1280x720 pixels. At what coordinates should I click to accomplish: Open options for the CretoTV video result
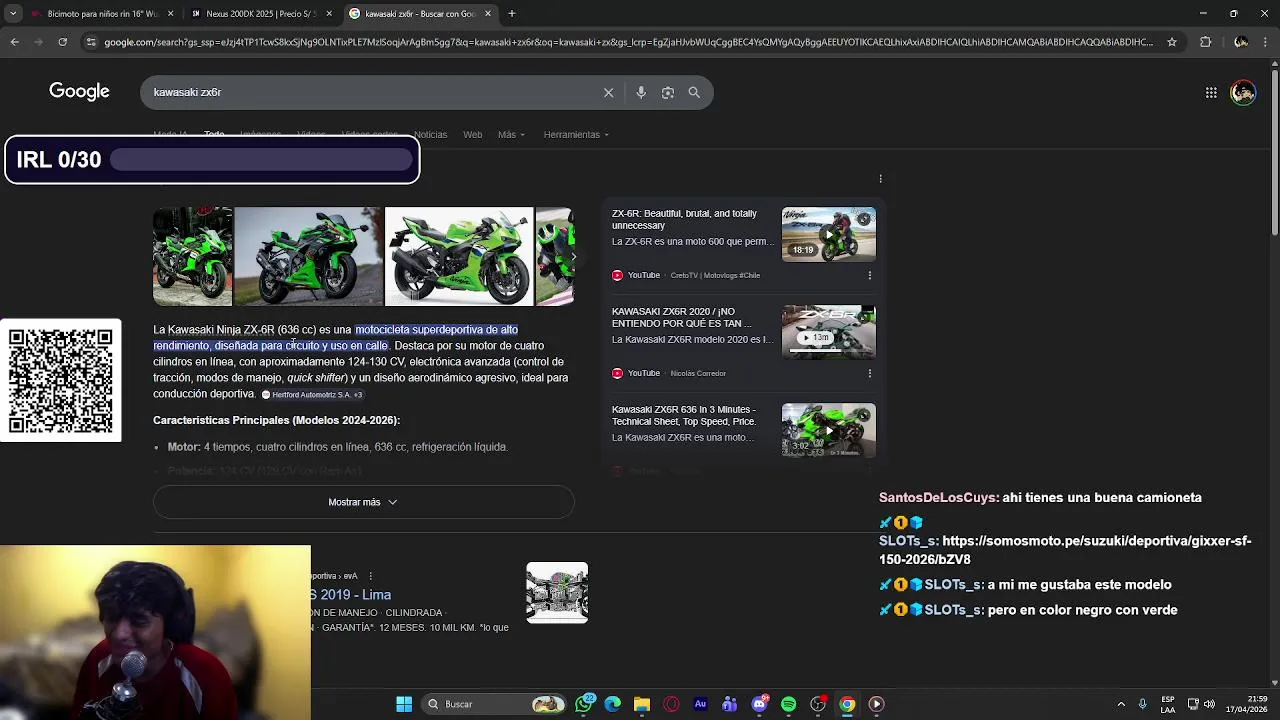click(x=869, y=275)
